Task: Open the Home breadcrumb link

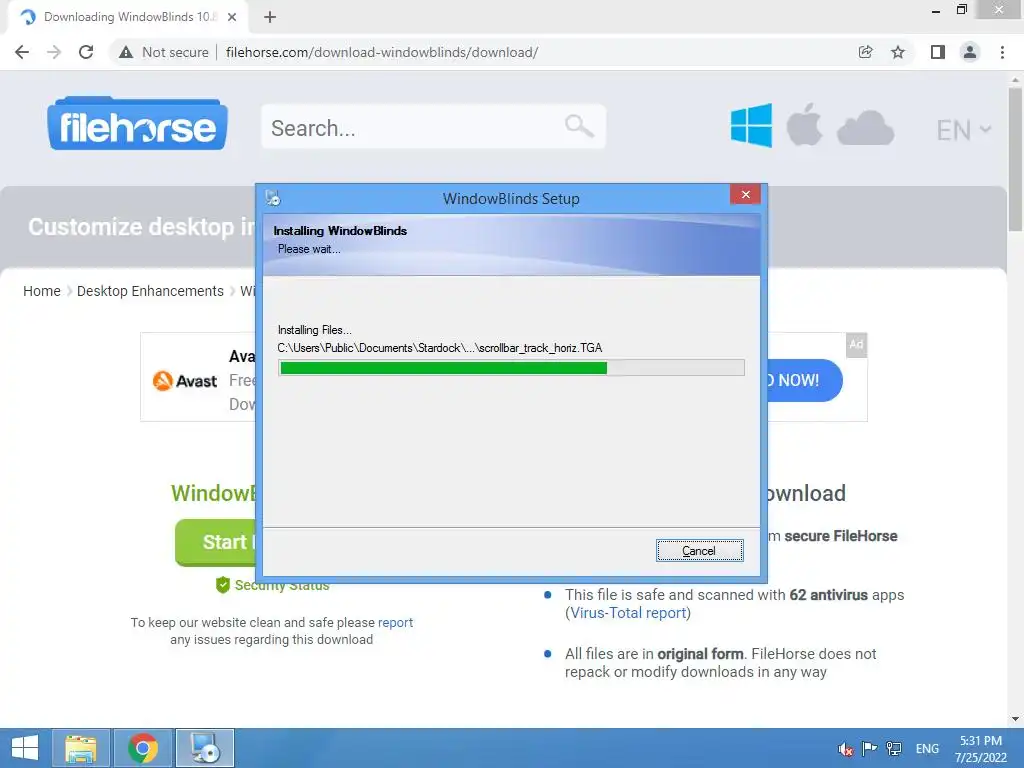Action: (x=42, y=291)
